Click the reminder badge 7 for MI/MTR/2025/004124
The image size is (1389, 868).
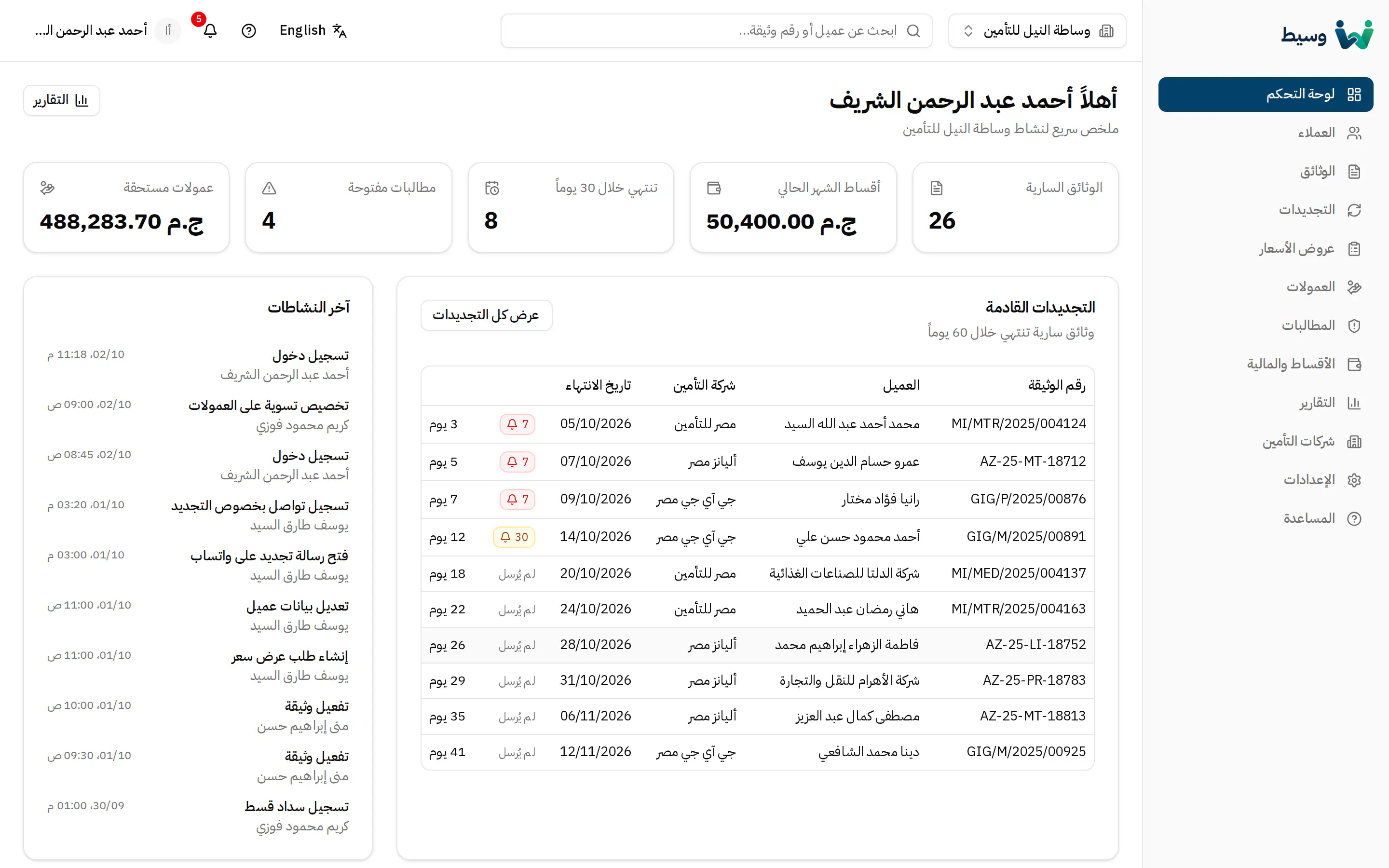[517, 424]
